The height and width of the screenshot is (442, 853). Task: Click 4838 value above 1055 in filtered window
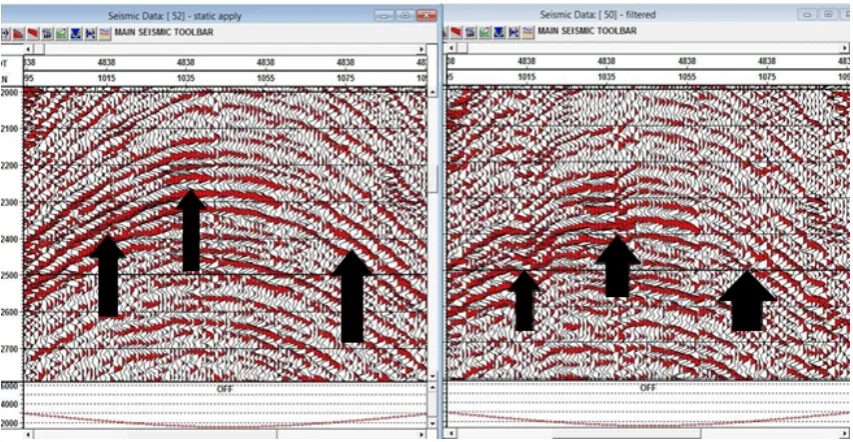[x=687, y=62]
